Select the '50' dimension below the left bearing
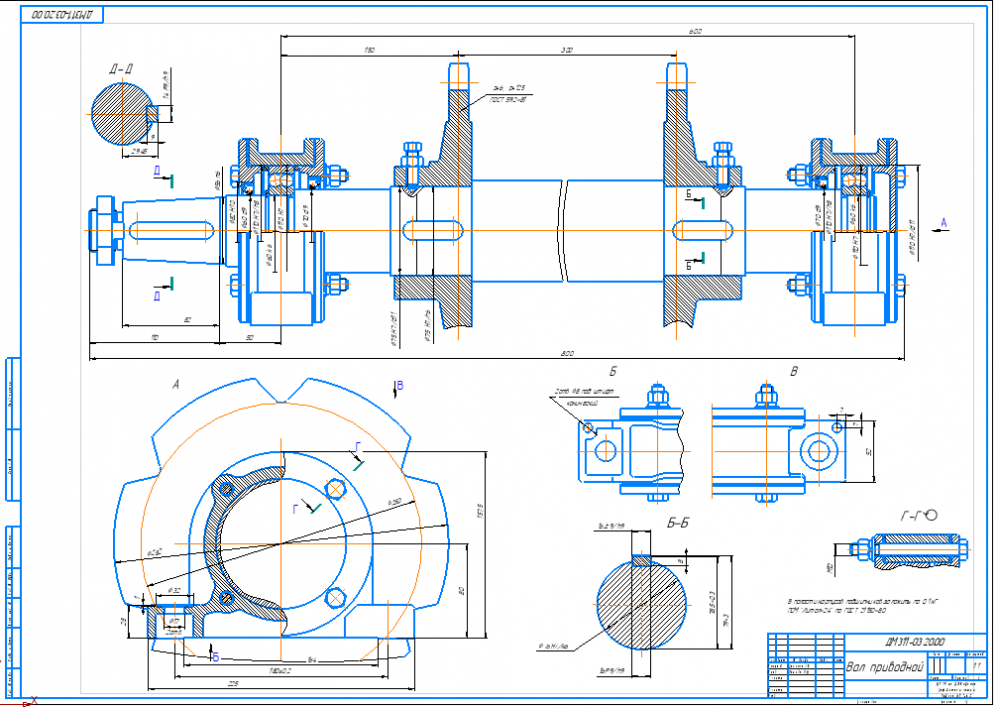1000x708 pixels. click(249, 337)
